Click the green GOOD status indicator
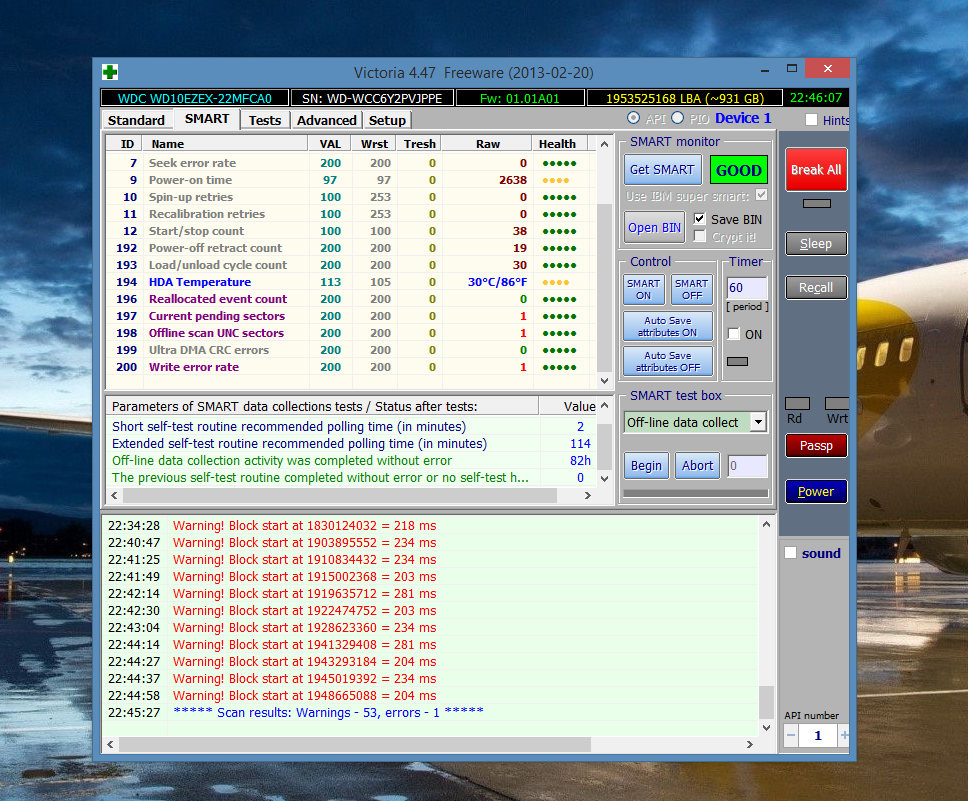Viewport: 968px width, 801px height. click(x=739, y=170)
